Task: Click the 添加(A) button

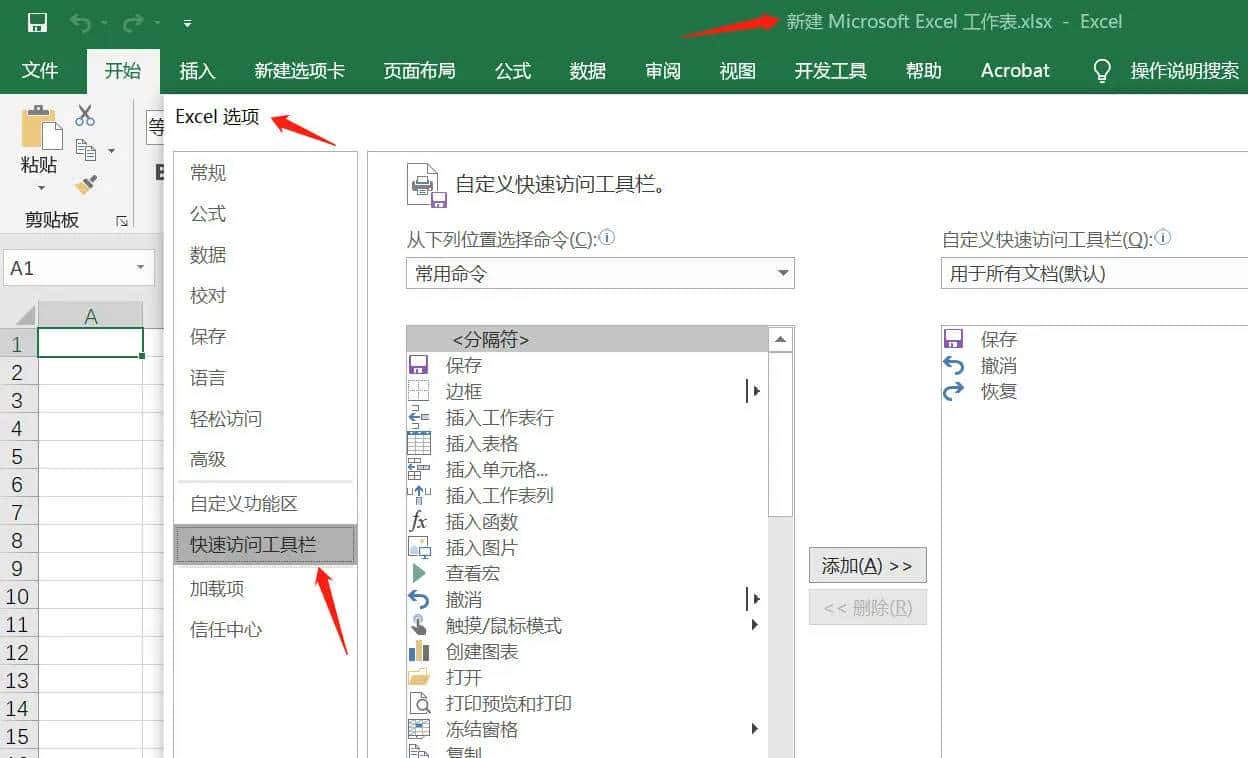Action: [867, 565]
